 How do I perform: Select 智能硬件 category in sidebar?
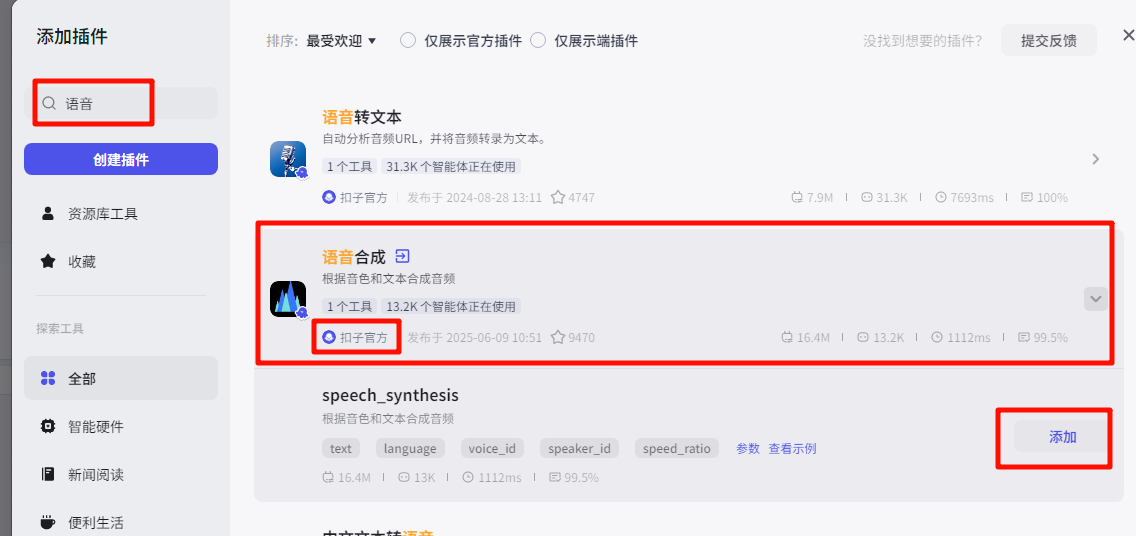click(x=95, y=426)
